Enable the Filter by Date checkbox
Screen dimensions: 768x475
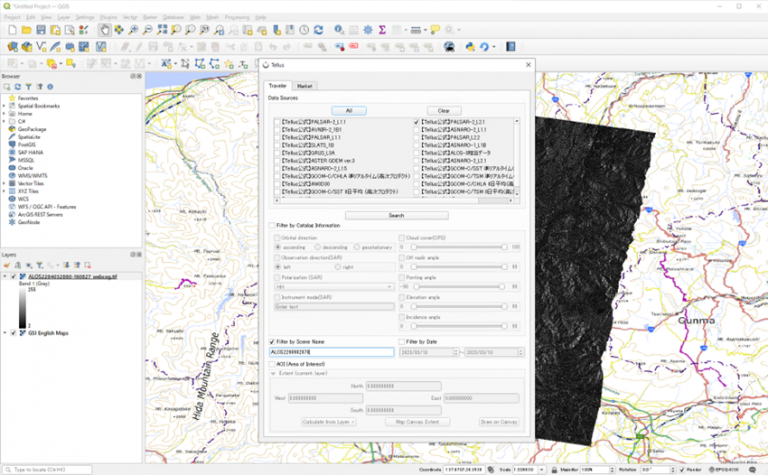click(402, 341)
